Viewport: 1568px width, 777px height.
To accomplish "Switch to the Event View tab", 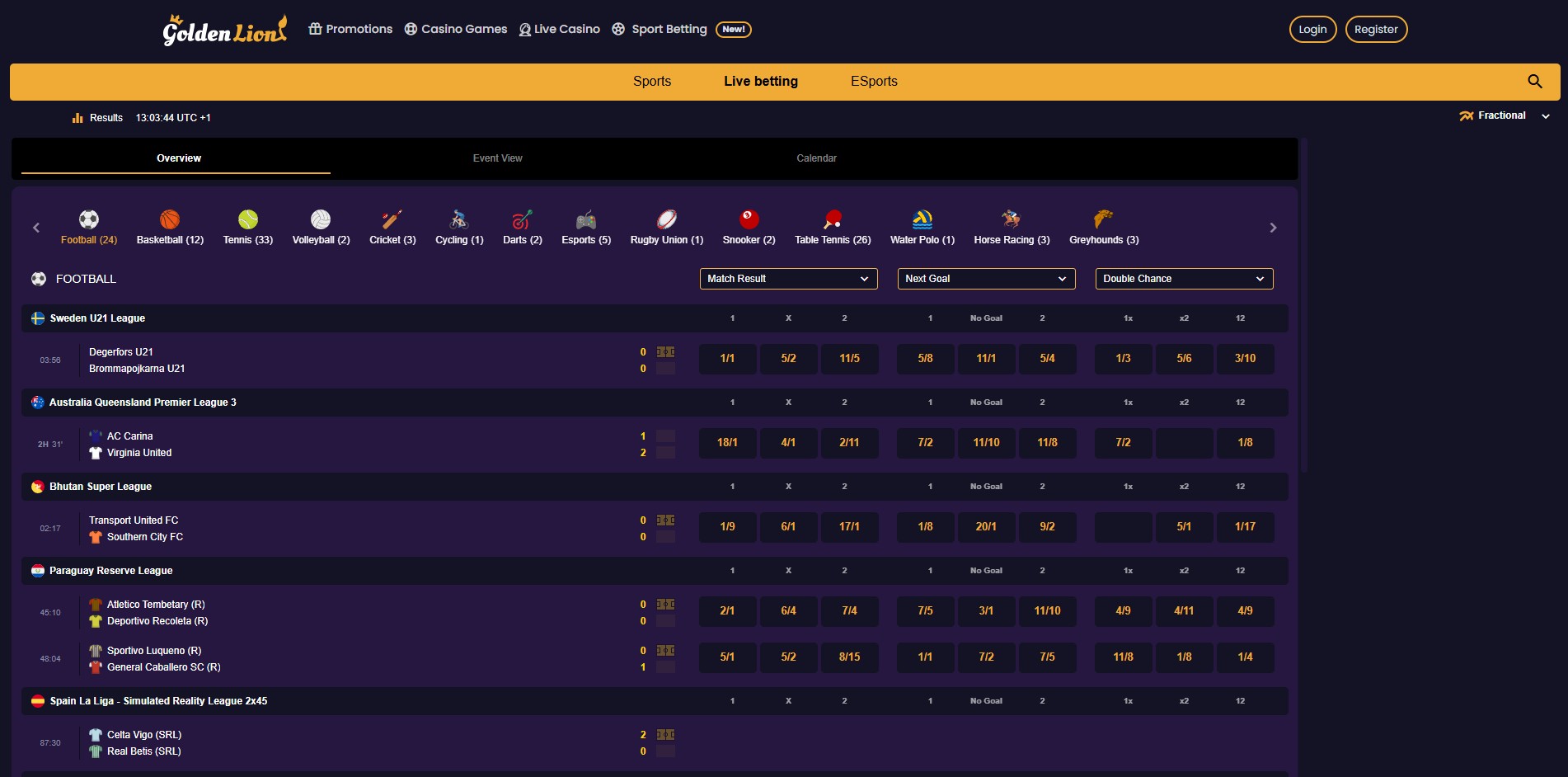I will [x=497, y=158].
